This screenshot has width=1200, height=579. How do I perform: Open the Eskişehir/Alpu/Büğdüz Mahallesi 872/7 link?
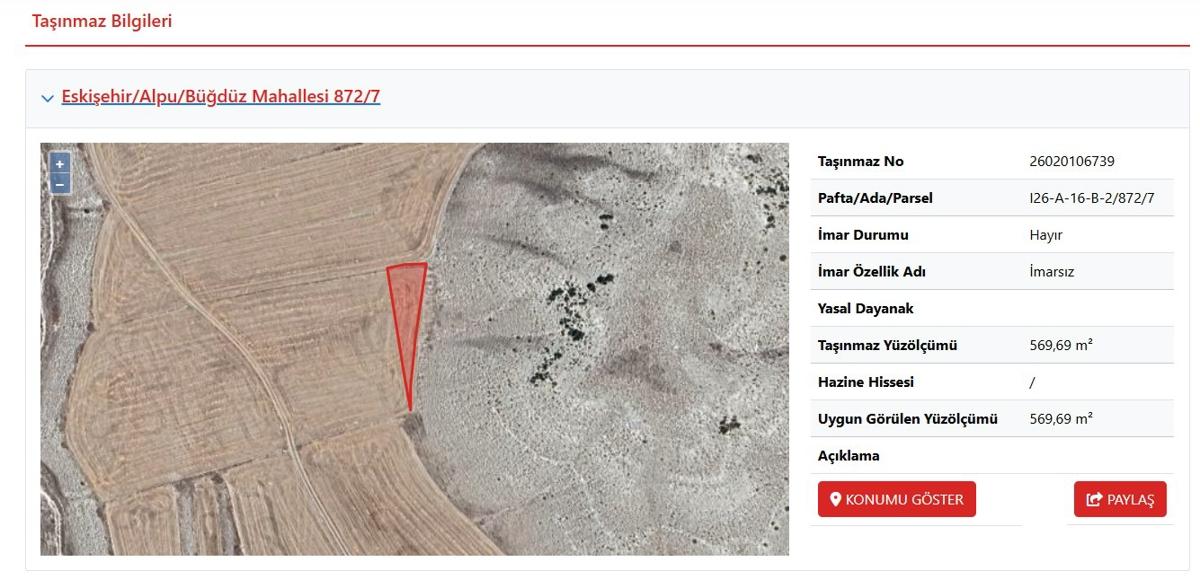[221, 97]
